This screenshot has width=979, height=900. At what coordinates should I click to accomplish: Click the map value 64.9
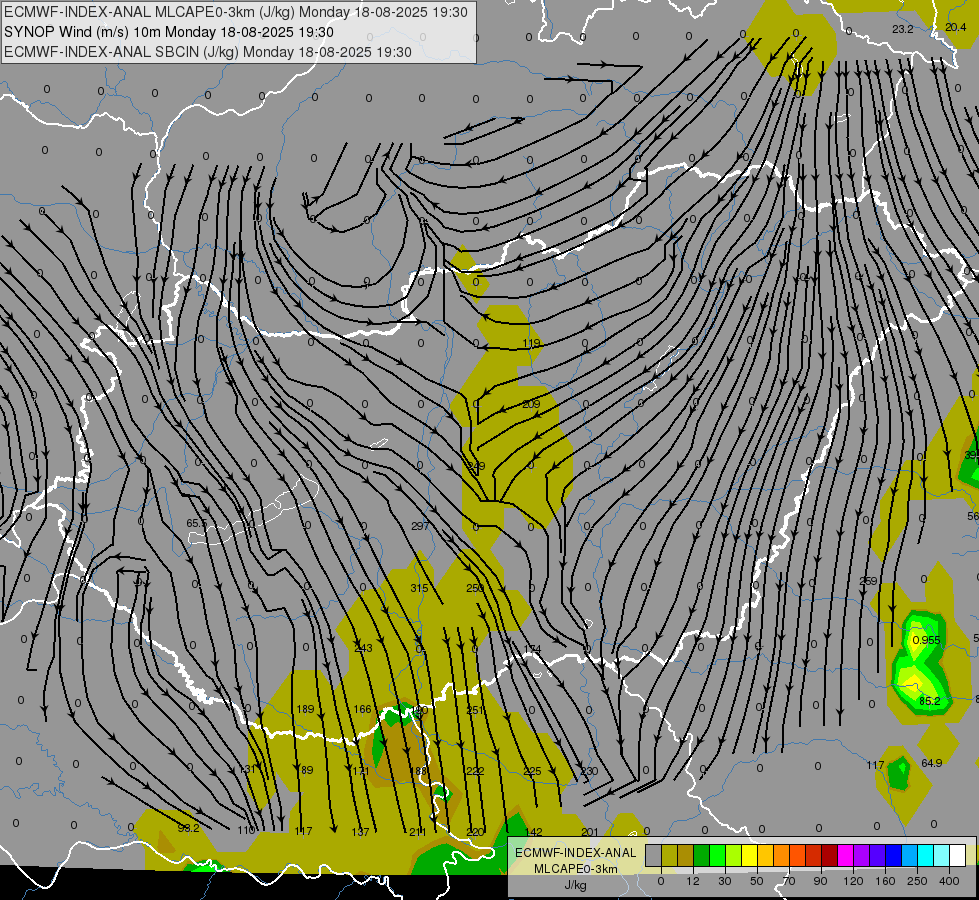coord(932,763)
